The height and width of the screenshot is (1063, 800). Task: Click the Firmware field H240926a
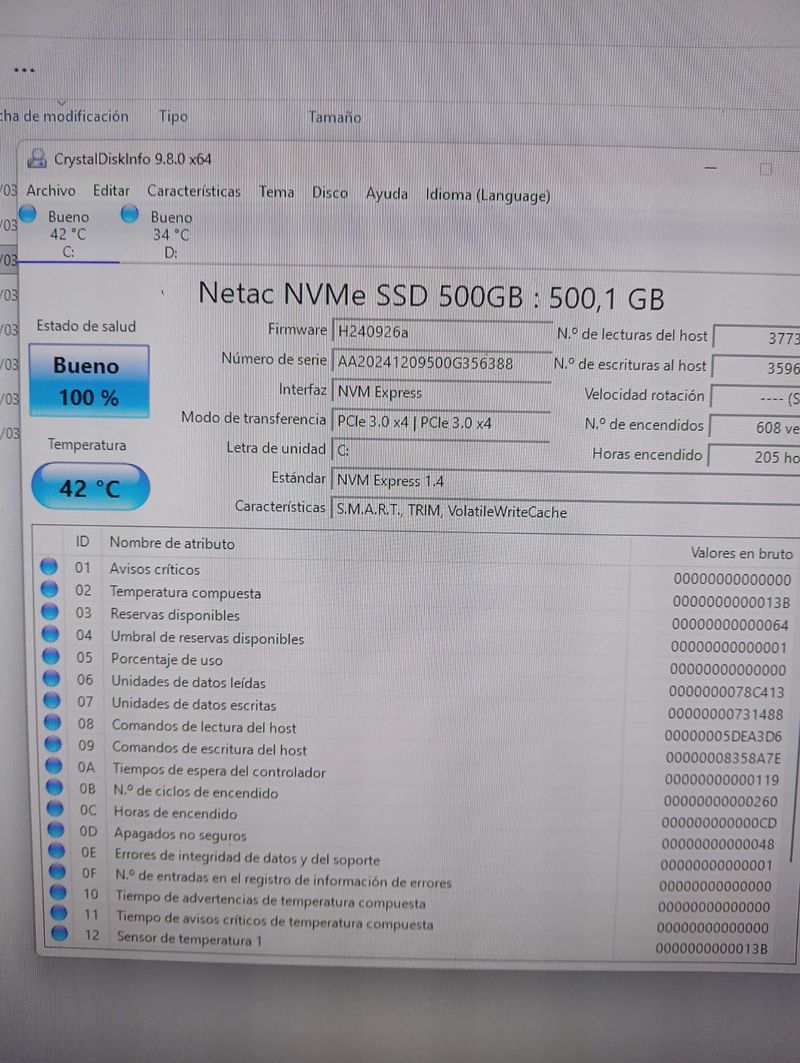[x=441, y=332]
